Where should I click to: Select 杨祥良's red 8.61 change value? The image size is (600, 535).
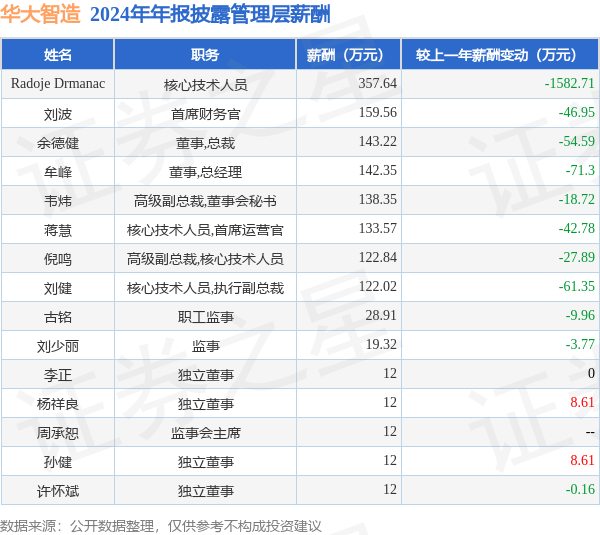pyautogui.click(x=582, y=403)
